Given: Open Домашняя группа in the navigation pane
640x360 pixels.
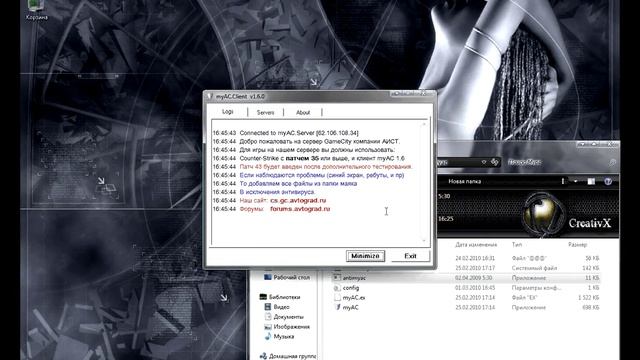Looking at the screenshot, I should (292, 356).
